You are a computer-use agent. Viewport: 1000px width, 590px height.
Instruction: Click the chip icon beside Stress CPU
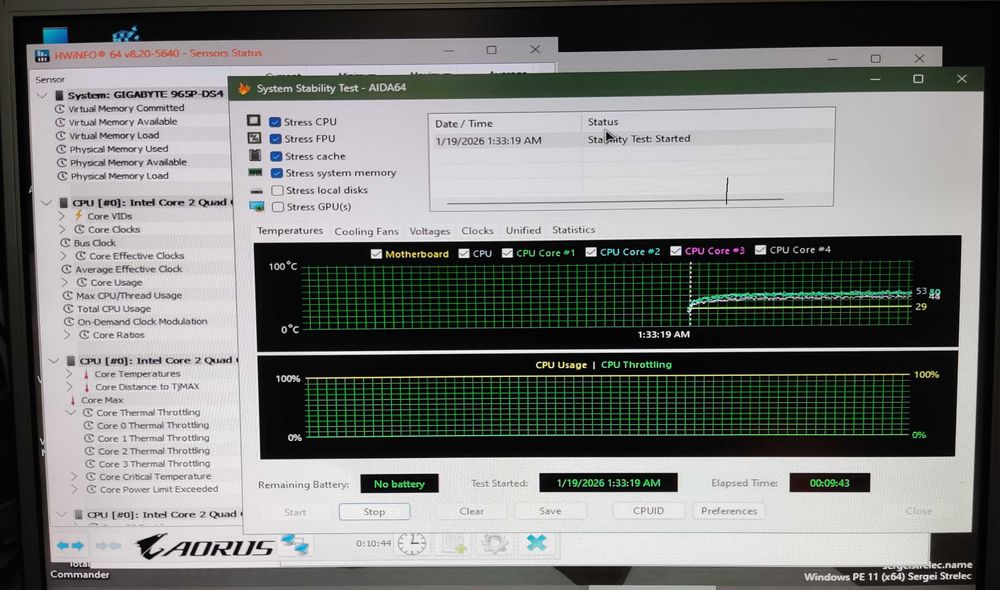(x=254, y=121)
